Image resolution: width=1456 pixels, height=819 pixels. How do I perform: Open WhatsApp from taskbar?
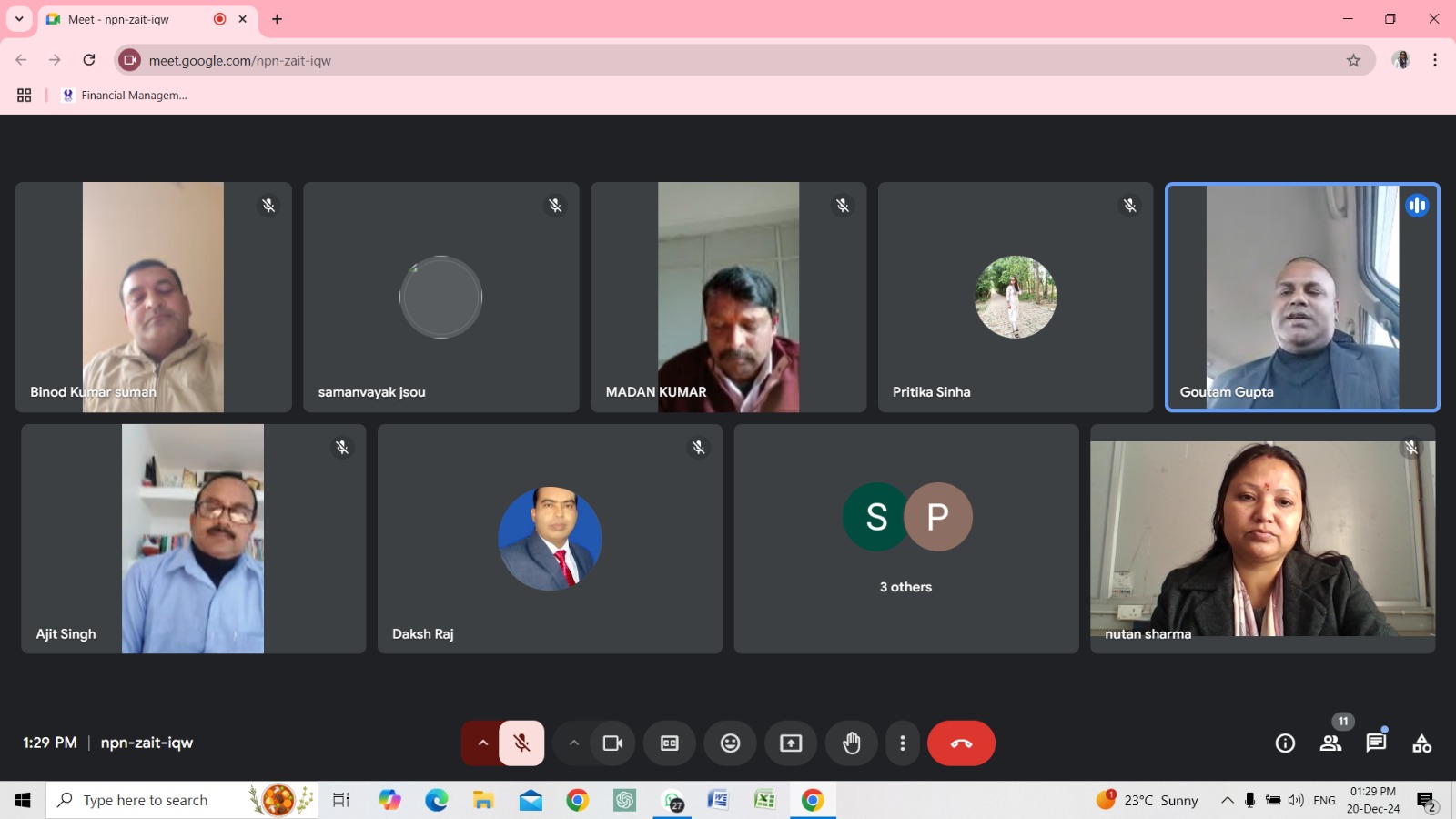point(672,800)
